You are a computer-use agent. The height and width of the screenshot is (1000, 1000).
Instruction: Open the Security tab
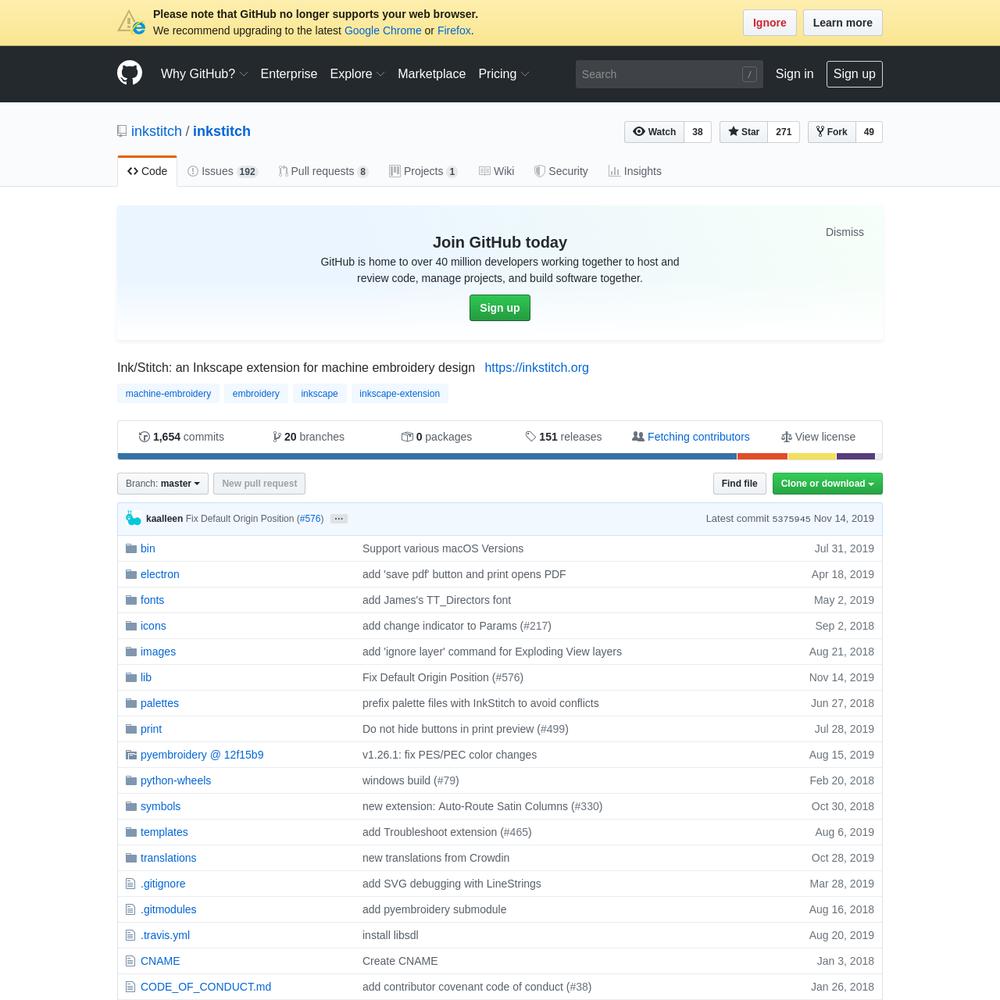point(561,171)
